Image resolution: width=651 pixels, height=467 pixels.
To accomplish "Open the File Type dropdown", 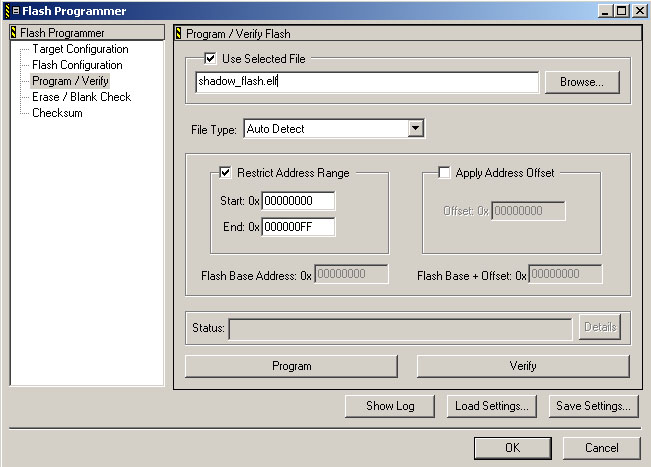I will coord(416,129).
